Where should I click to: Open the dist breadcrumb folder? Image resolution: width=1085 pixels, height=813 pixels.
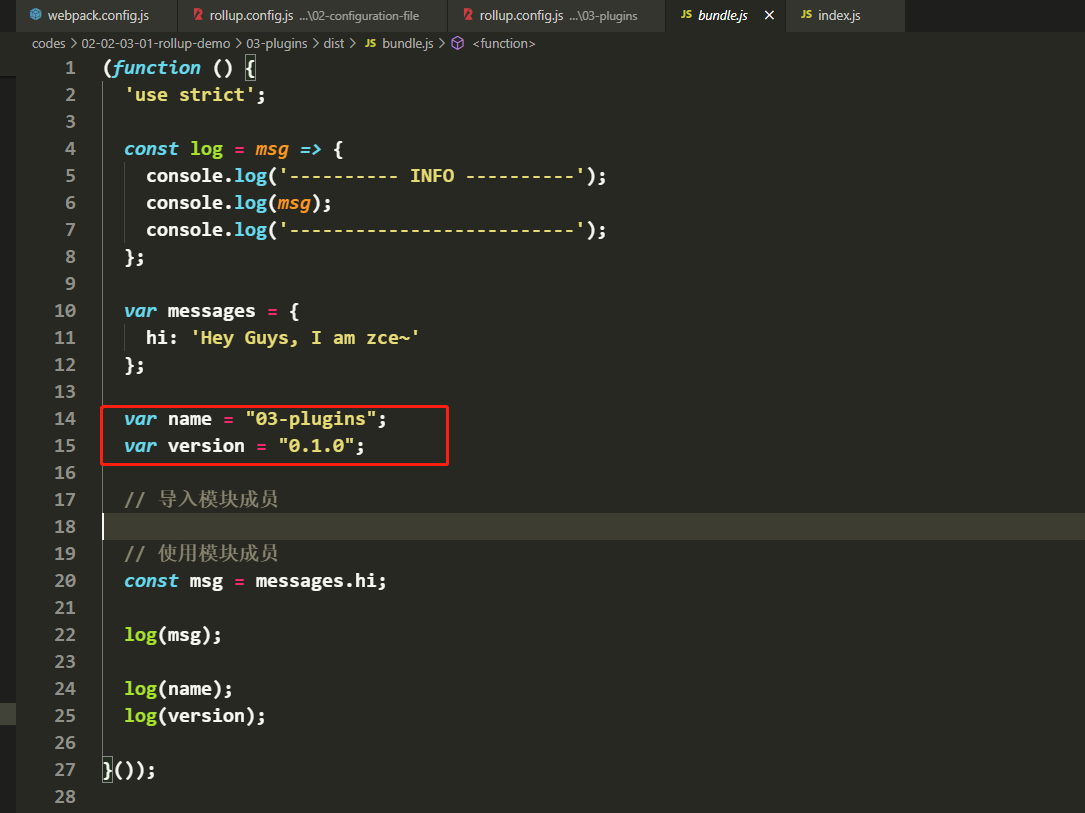(334, 44)
